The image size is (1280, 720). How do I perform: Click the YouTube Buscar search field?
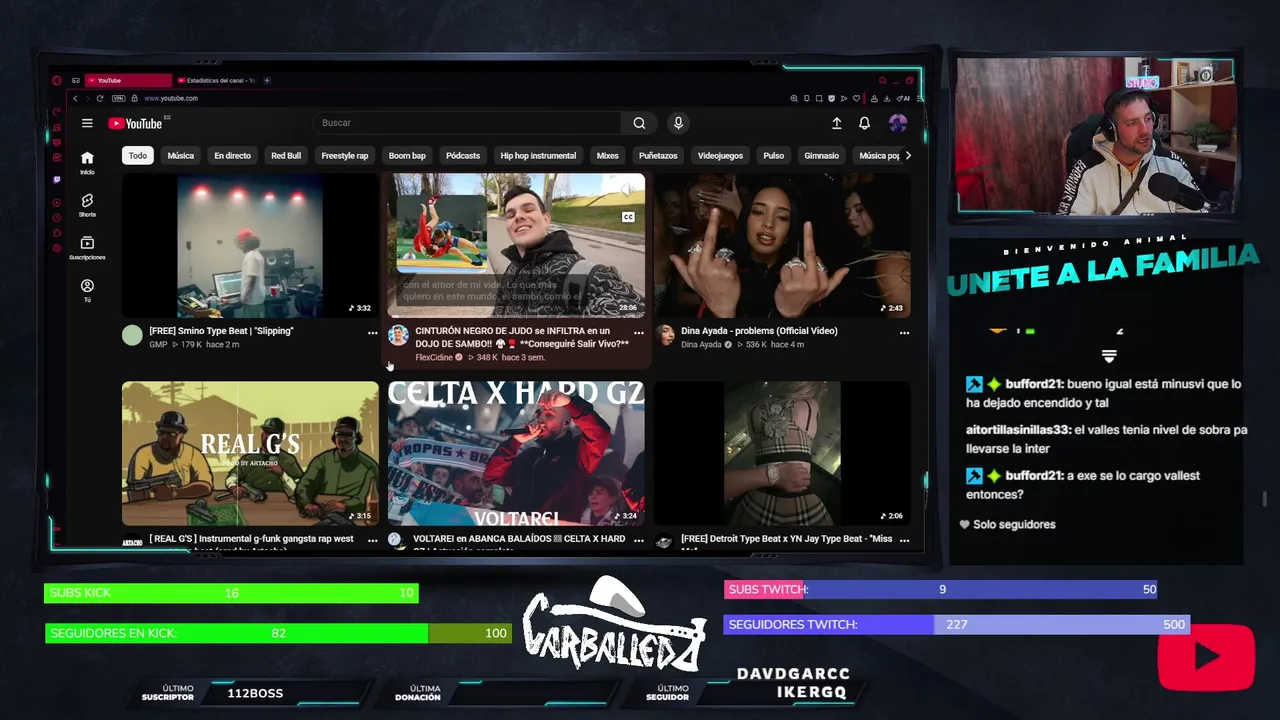click(x=467, y=123)
